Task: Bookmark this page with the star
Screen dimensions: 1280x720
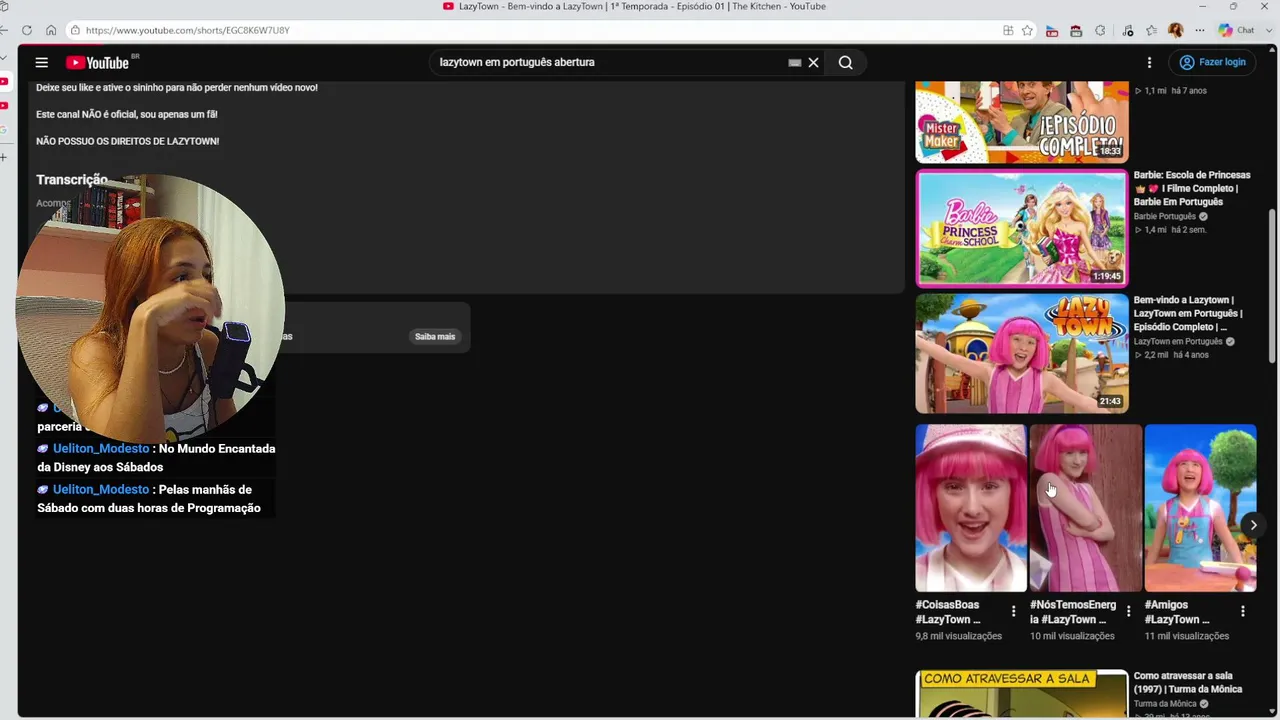Action: (x=1027, y=30)
